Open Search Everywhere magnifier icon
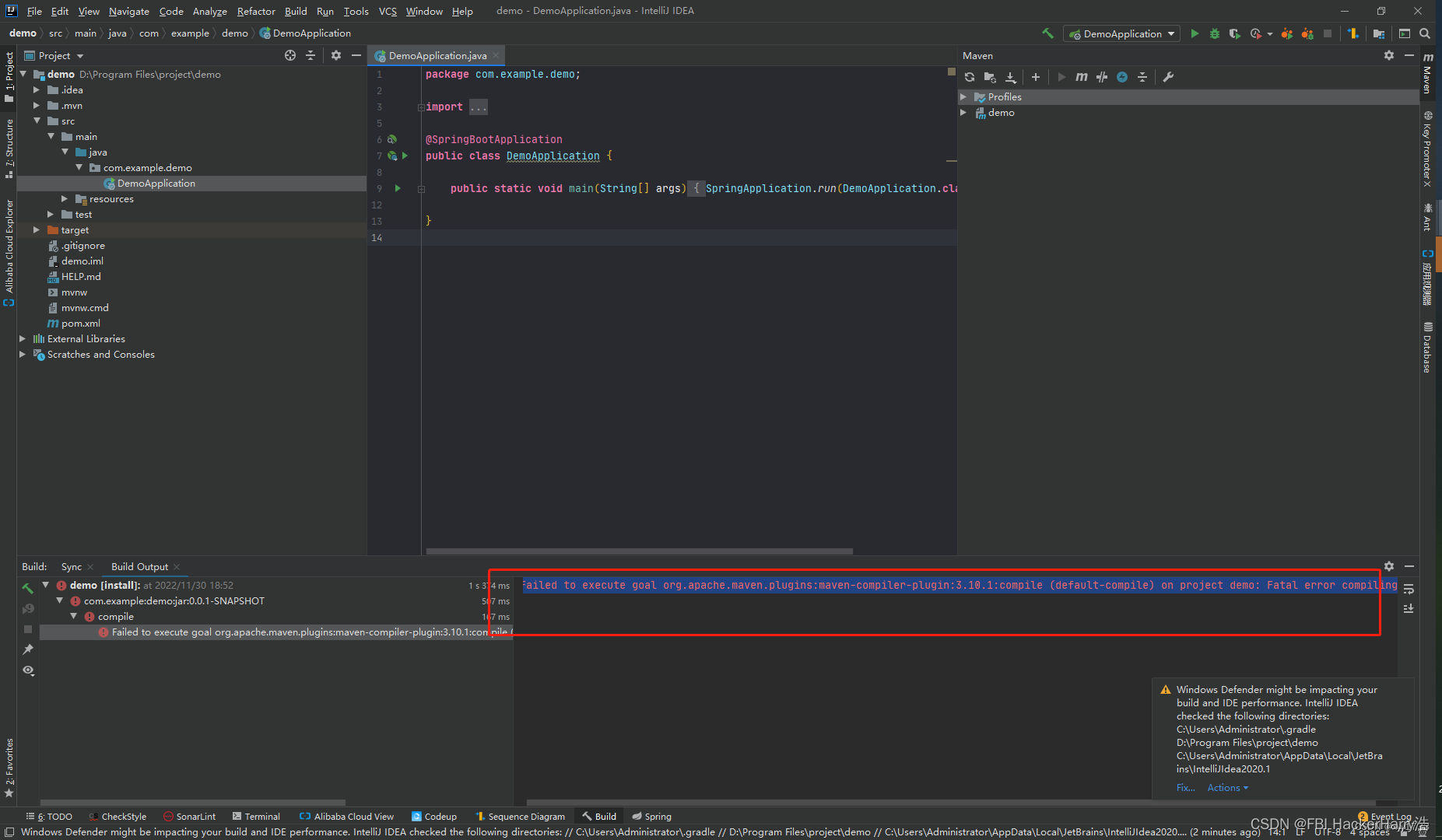Image resolution: width=1442 pixels, height=840 pixels. pyautogui.click(x=1426, y=33)
